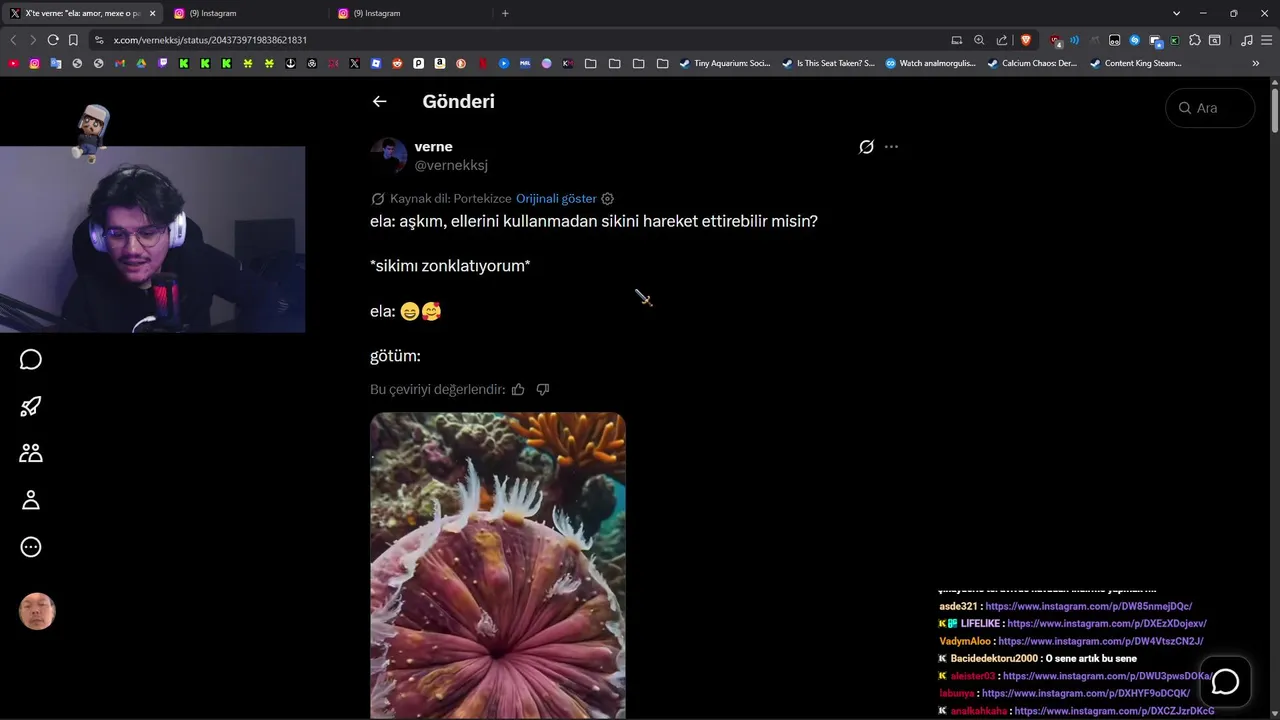Open a new browser tab
Viewport: 1280px width, 720px height.
[x=505, y=13]
